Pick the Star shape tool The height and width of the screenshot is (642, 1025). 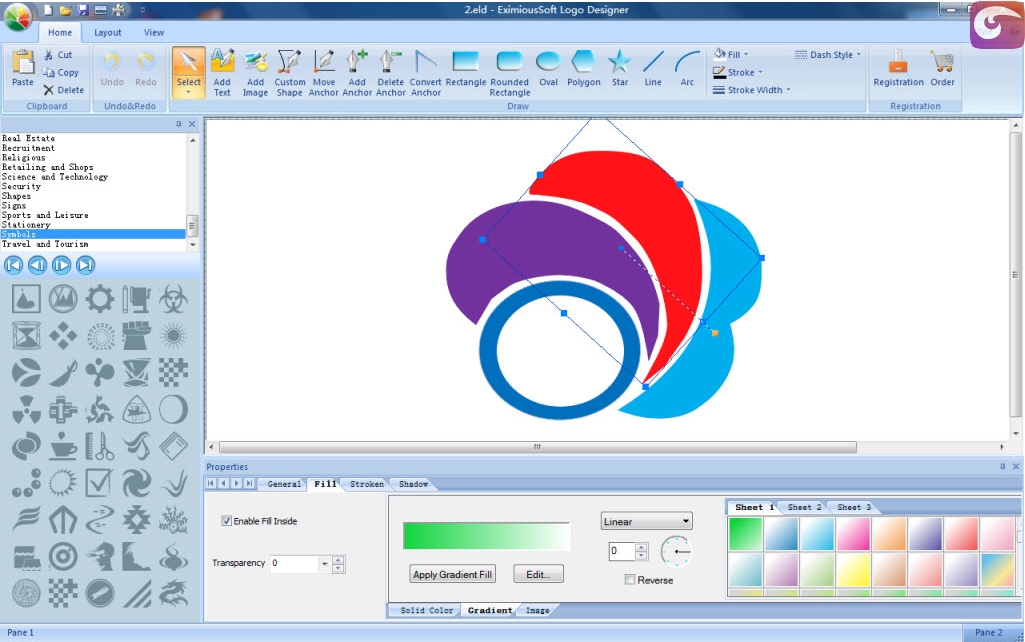click(620, 69)
